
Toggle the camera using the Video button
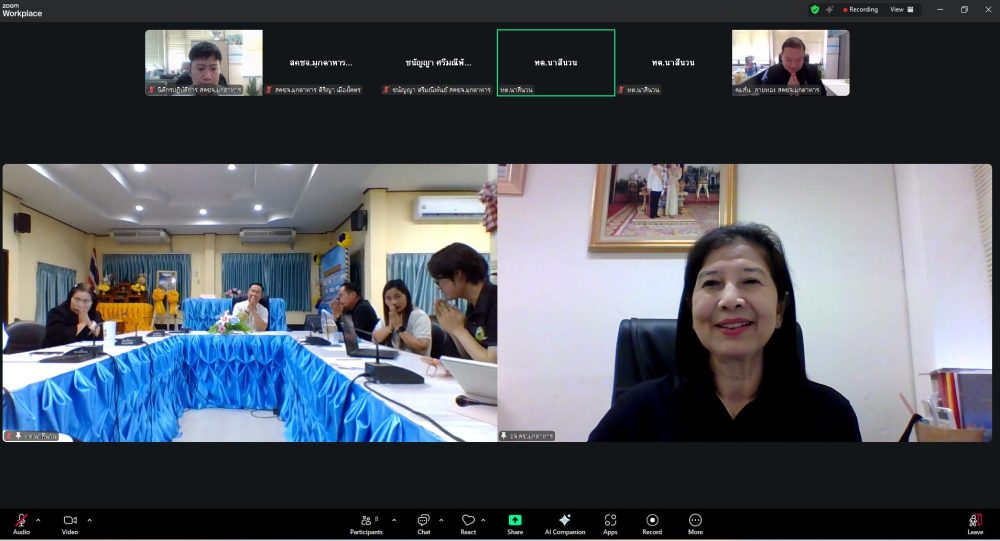point(70,522)
